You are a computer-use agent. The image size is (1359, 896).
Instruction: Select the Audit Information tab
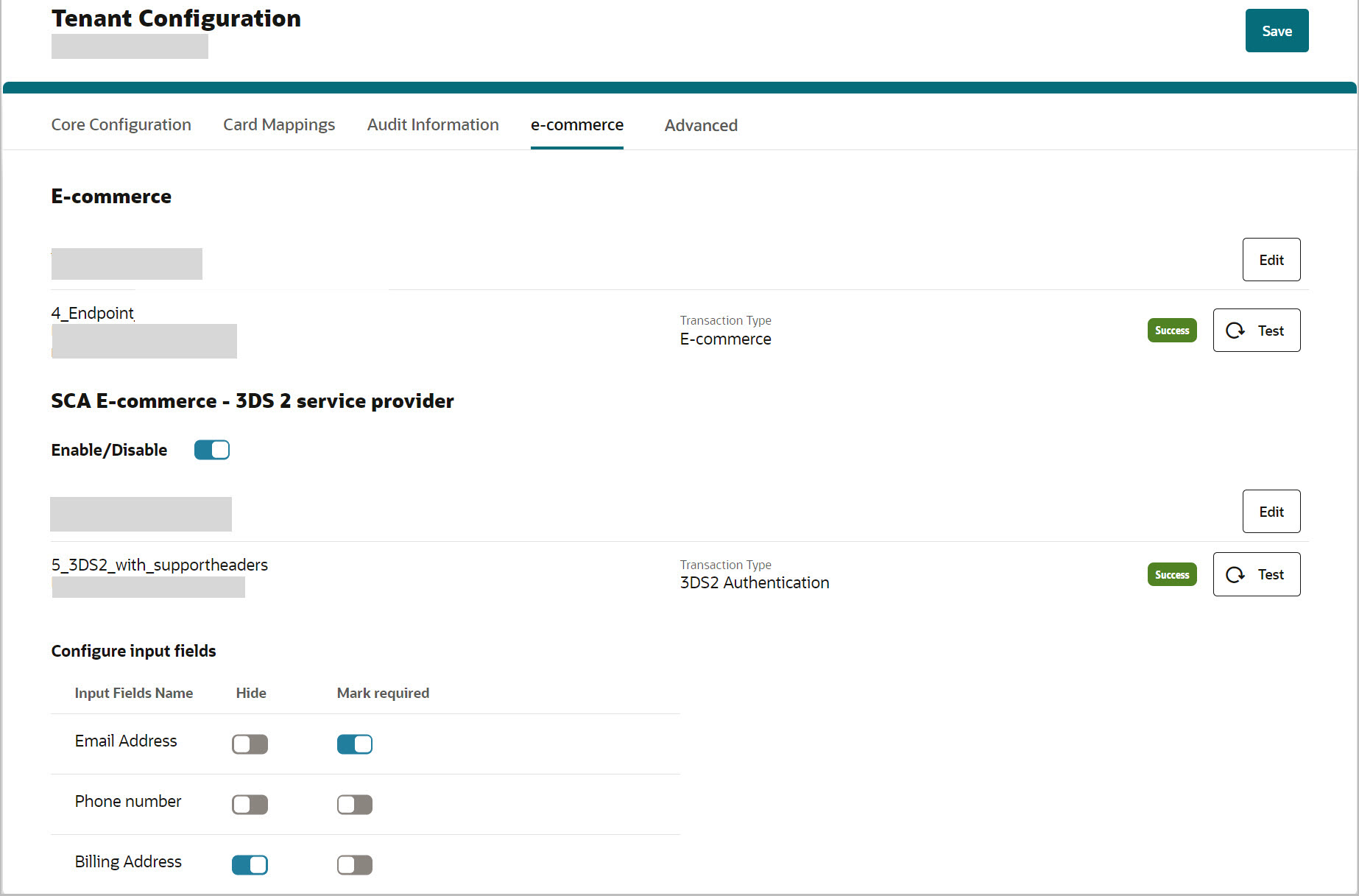[x=432, y=124]
